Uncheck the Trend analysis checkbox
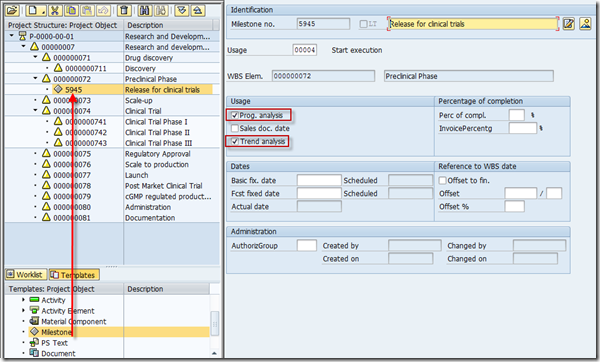The height and width of the screenshot is (362, 600). [235, 141]
